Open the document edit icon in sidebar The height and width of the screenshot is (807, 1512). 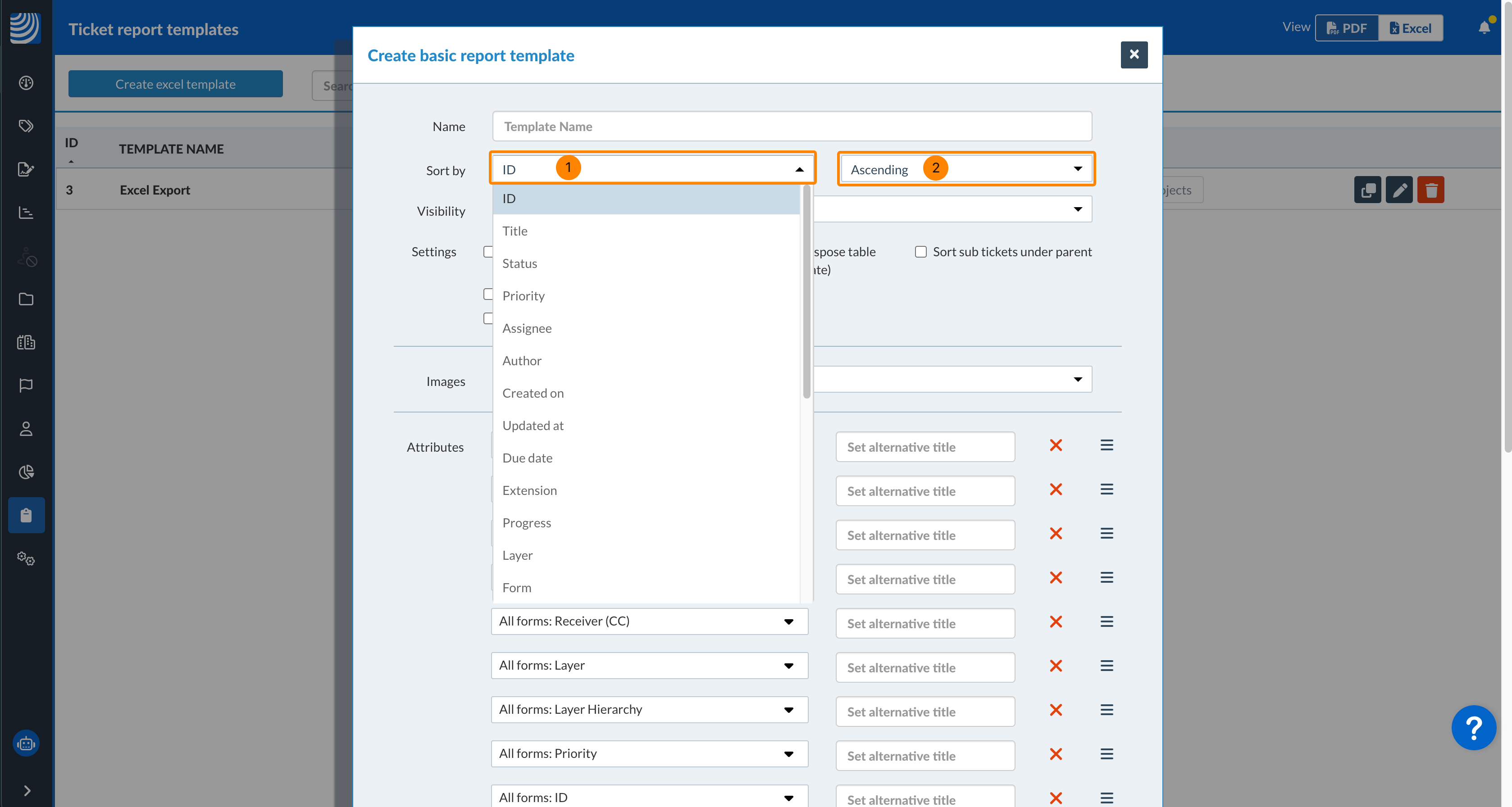[x=26, y=169]
